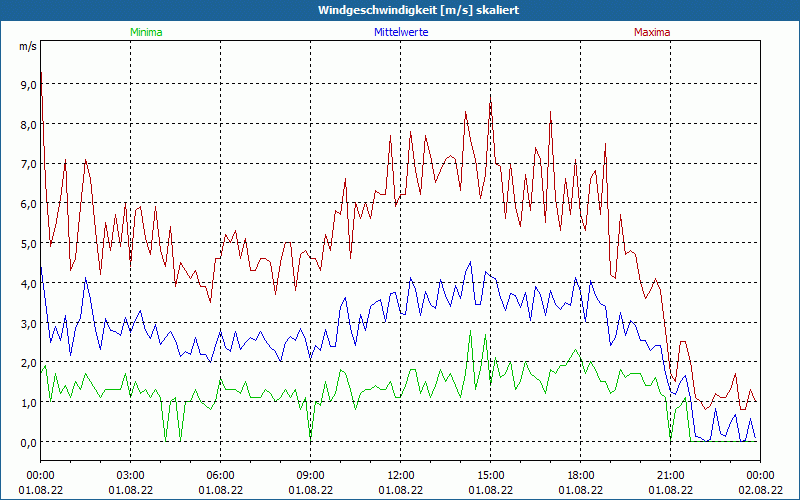
Task: Select the green 'Minima' legend label
Action: (146, 32)
